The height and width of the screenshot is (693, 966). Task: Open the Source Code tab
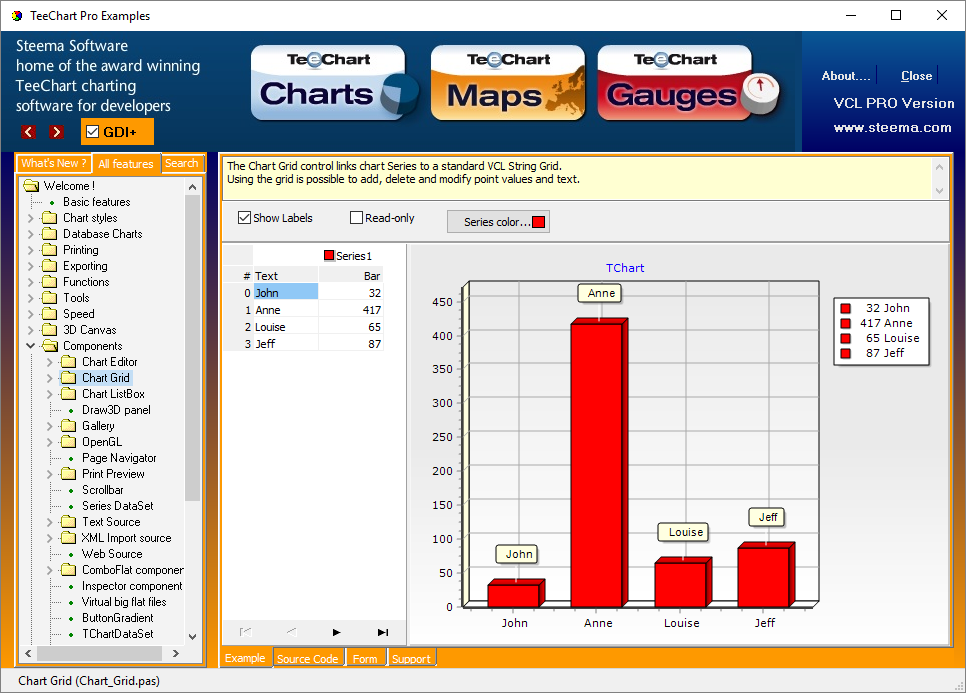307,659
